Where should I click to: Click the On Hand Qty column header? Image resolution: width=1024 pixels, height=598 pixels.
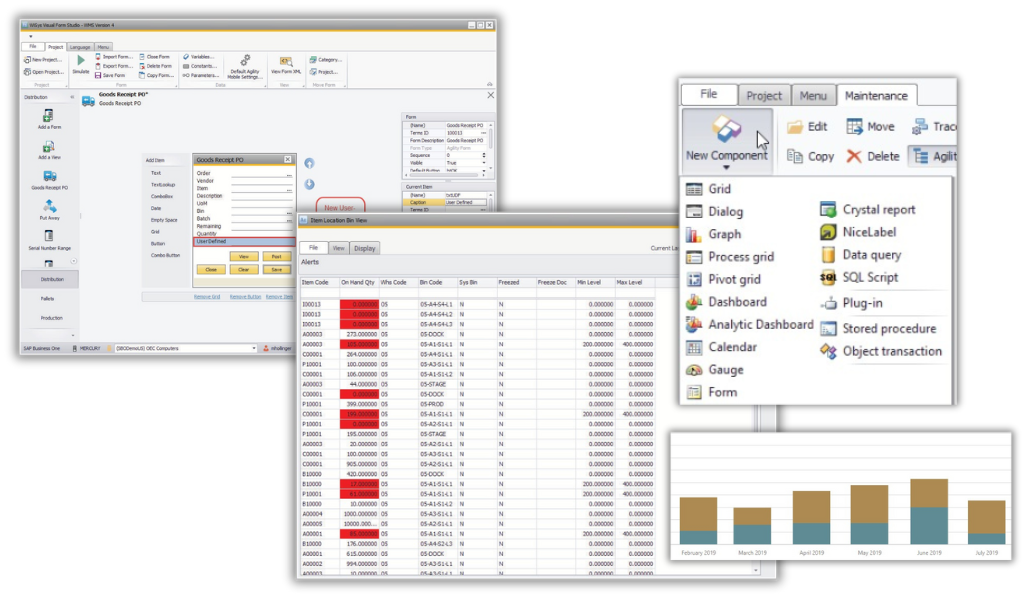point(358,283)
